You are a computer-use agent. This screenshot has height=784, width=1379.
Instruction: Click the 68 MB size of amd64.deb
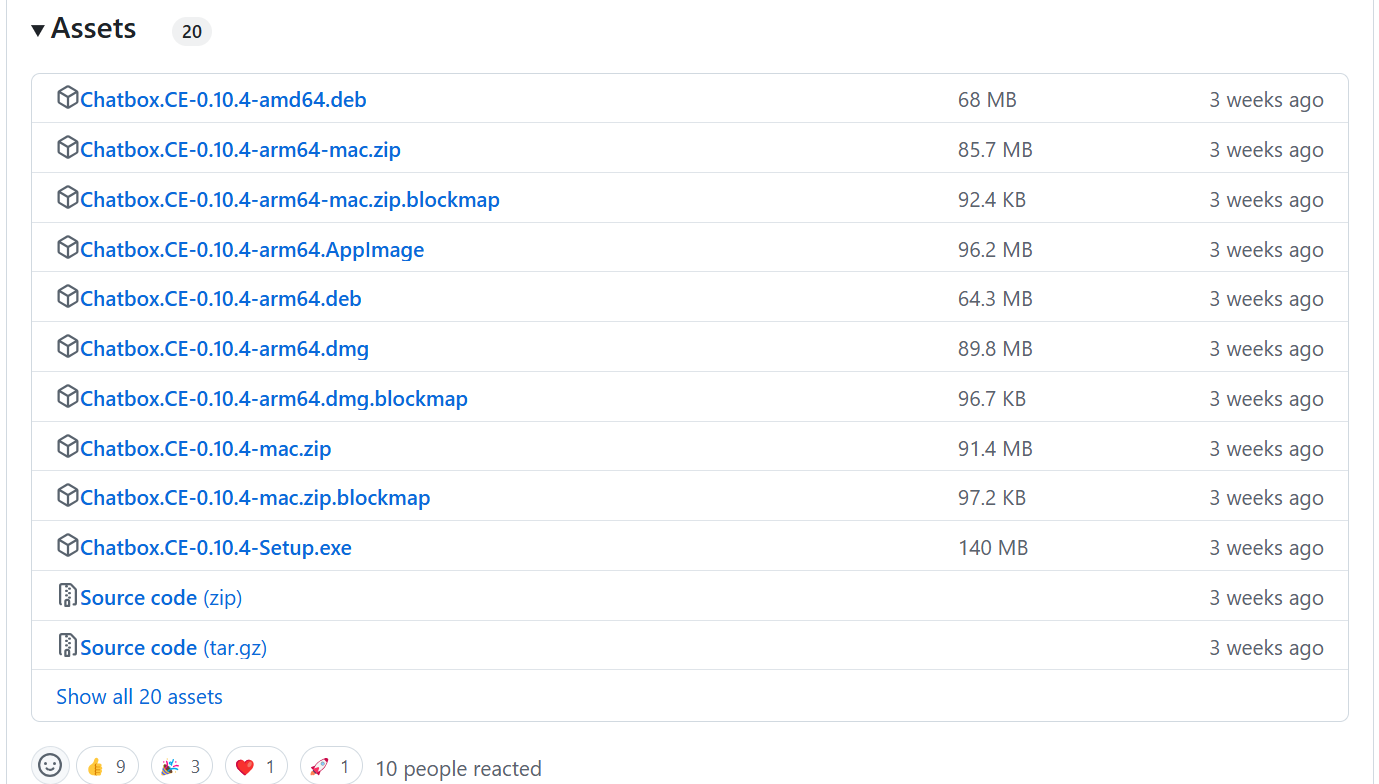[987, 100]
